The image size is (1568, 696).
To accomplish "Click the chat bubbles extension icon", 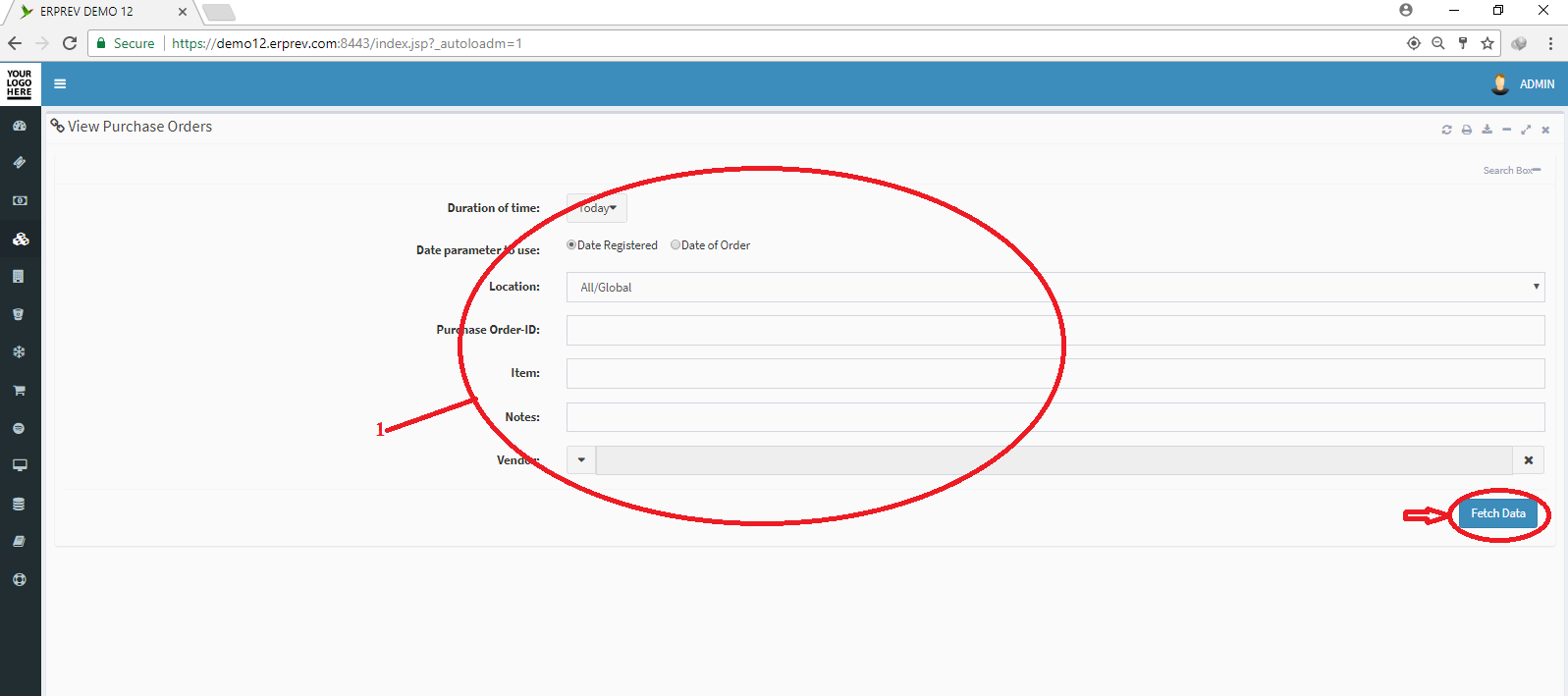I will (1519, 43).
